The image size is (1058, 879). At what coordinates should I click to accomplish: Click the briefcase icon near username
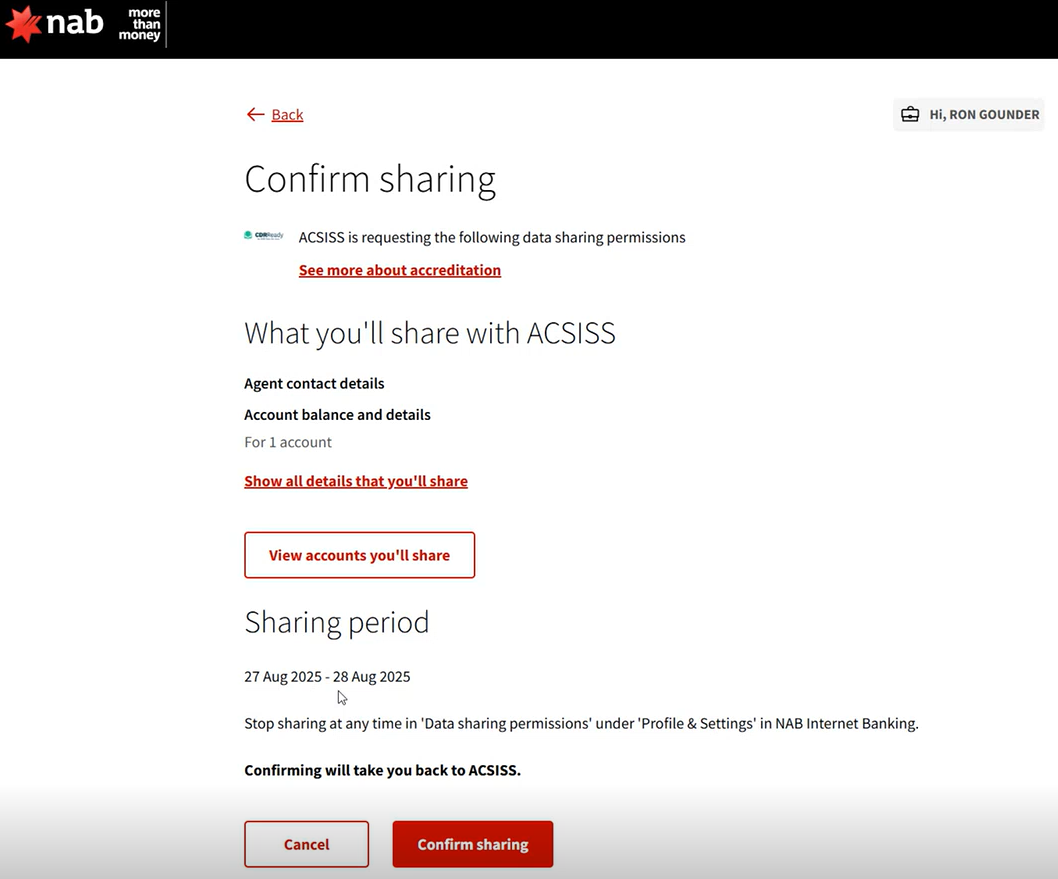point(910,115)
